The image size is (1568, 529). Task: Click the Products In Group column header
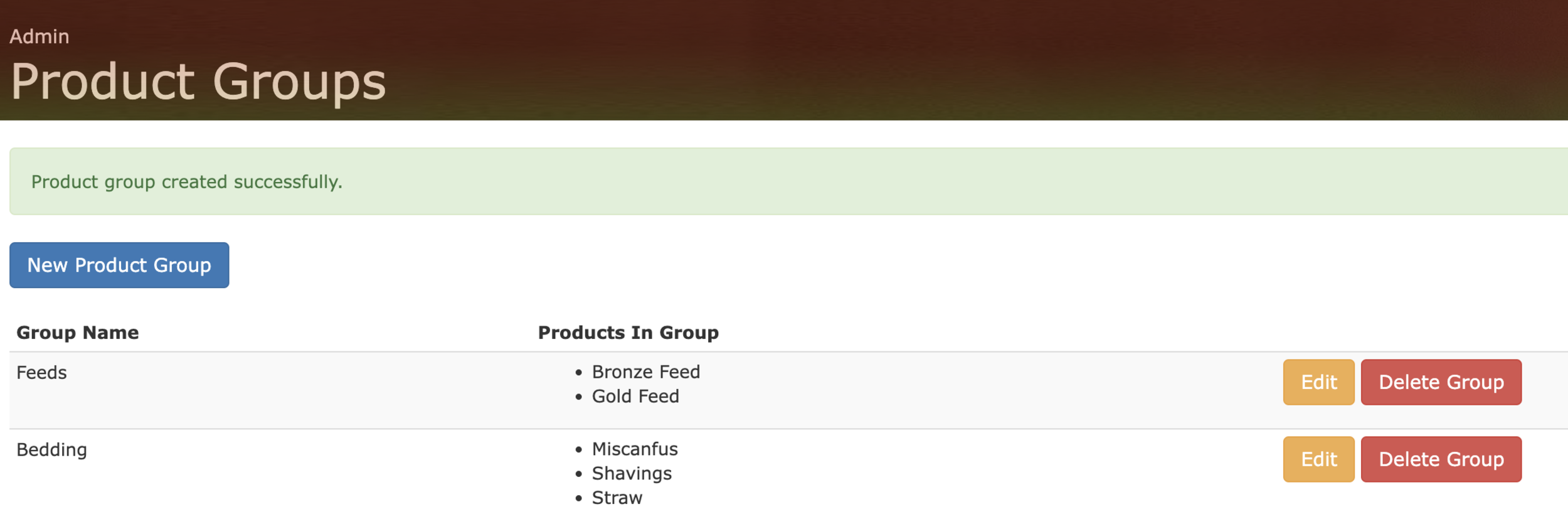628,333
